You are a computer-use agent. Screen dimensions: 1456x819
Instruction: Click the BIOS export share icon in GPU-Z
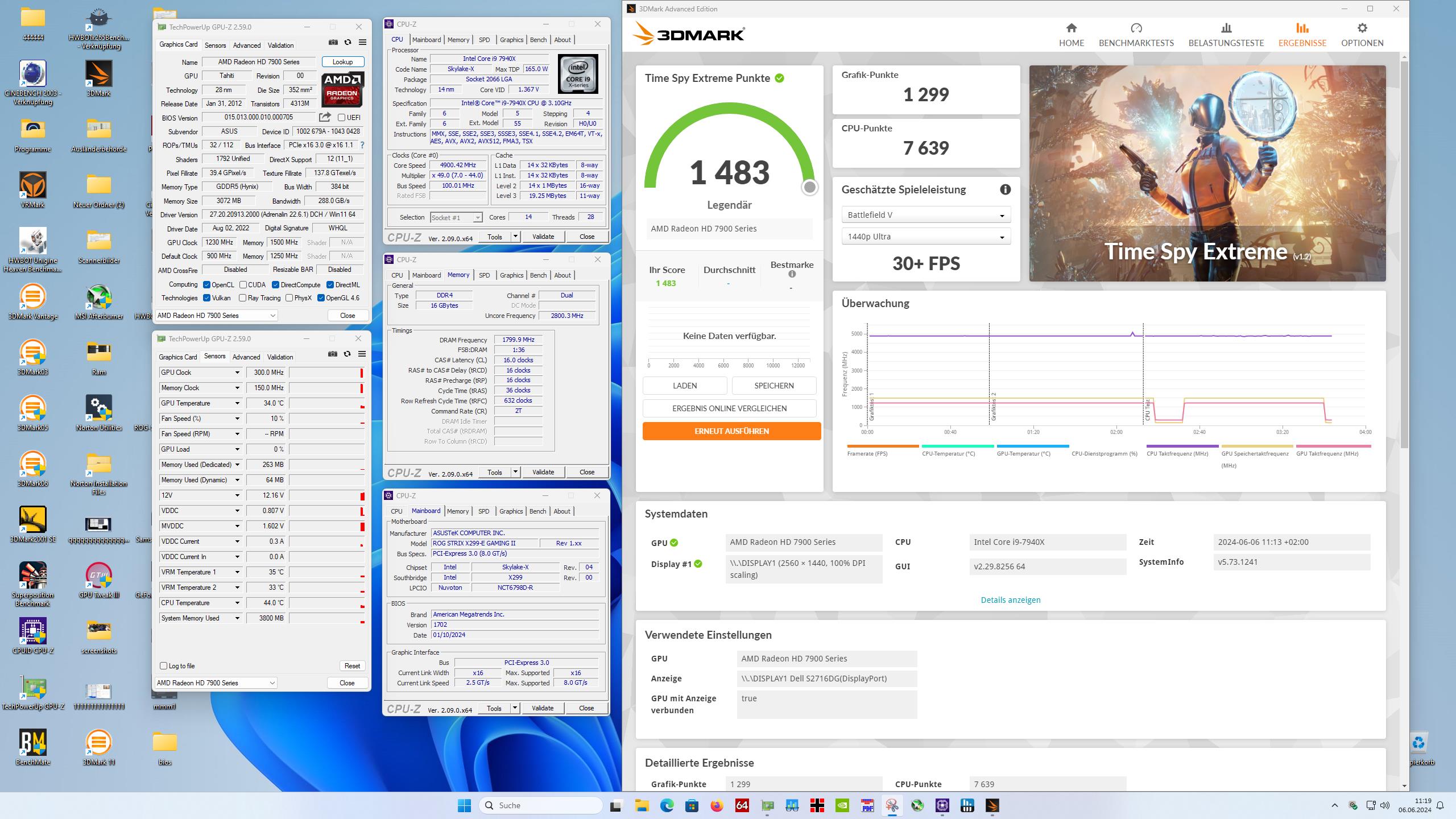click(325, 117)
